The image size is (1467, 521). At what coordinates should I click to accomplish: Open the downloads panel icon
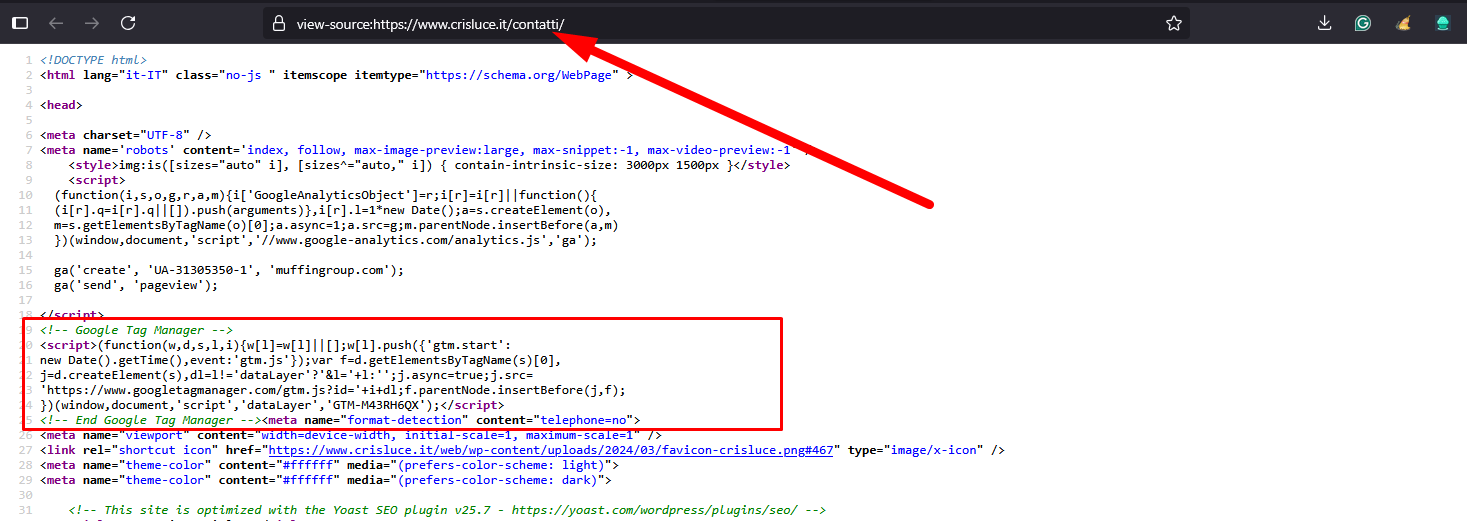click(x=1325, y=23)
